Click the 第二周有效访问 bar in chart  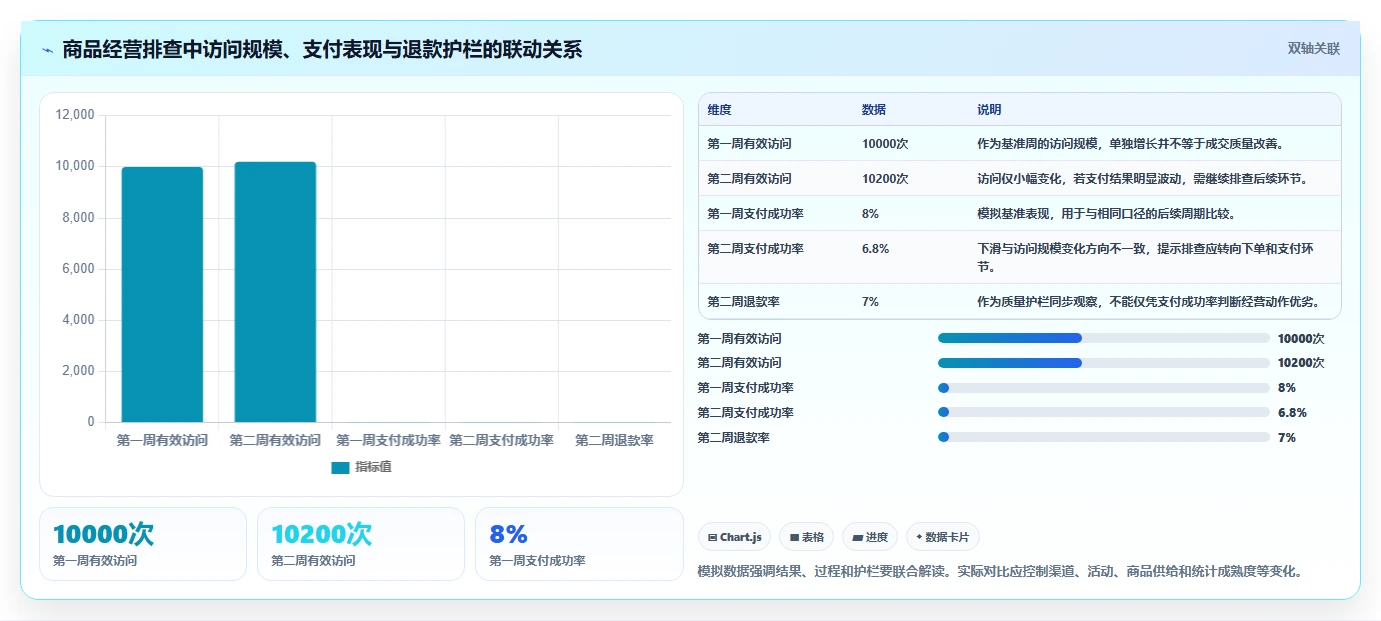(x=275, y=292)
